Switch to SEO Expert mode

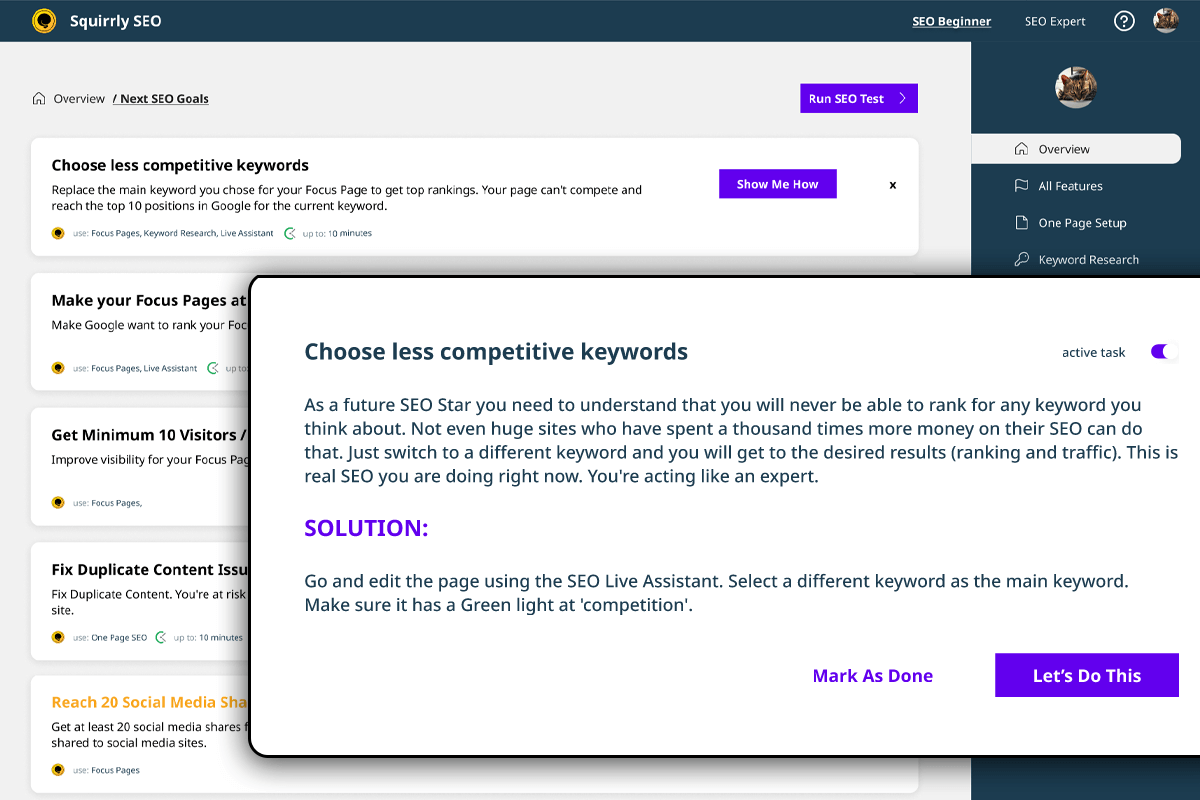pyautogui.click(x=1055, y=20)
